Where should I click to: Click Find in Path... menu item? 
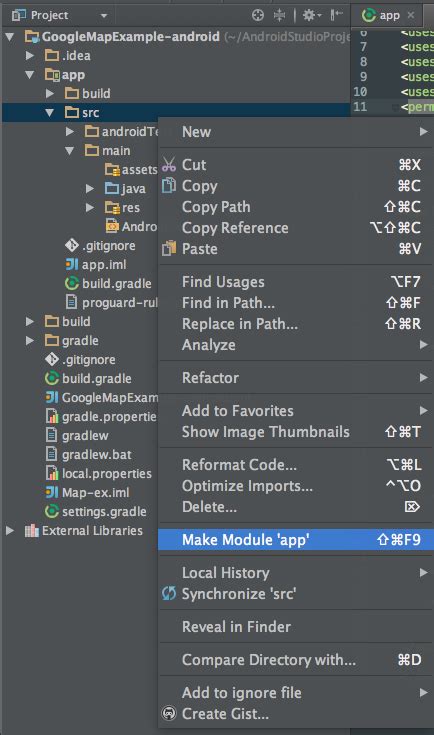(294, 303)
